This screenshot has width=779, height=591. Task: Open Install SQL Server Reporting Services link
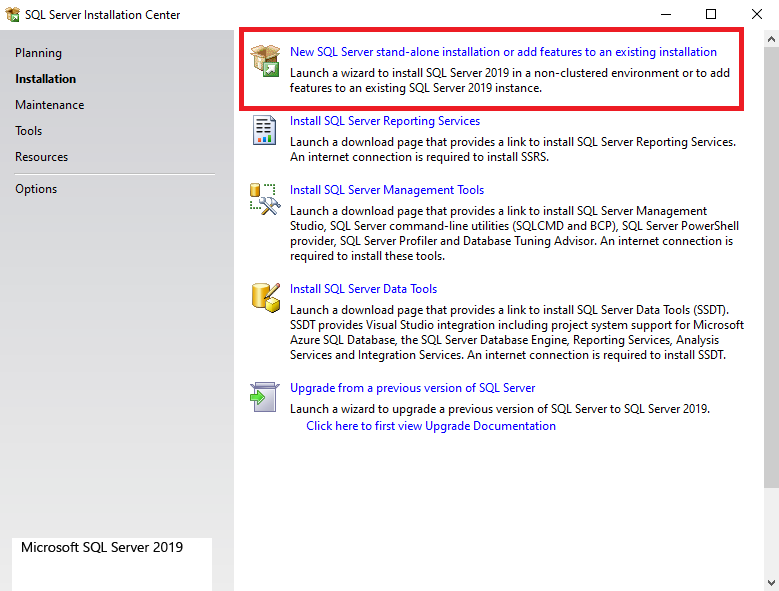[x=385, y=121]
